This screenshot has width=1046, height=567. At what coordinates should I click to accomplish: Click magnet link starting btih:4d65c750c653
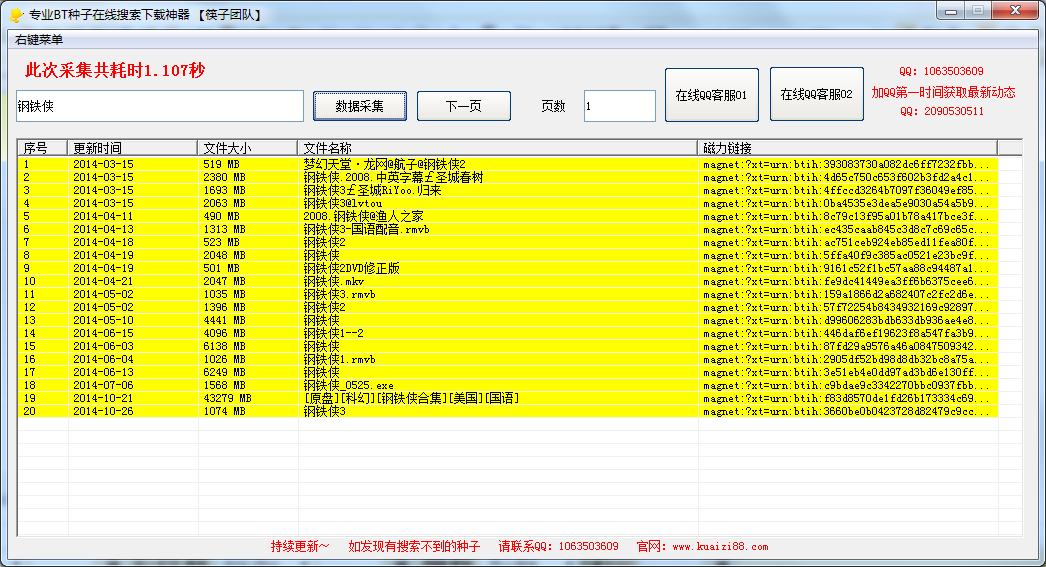pos(846,177)
